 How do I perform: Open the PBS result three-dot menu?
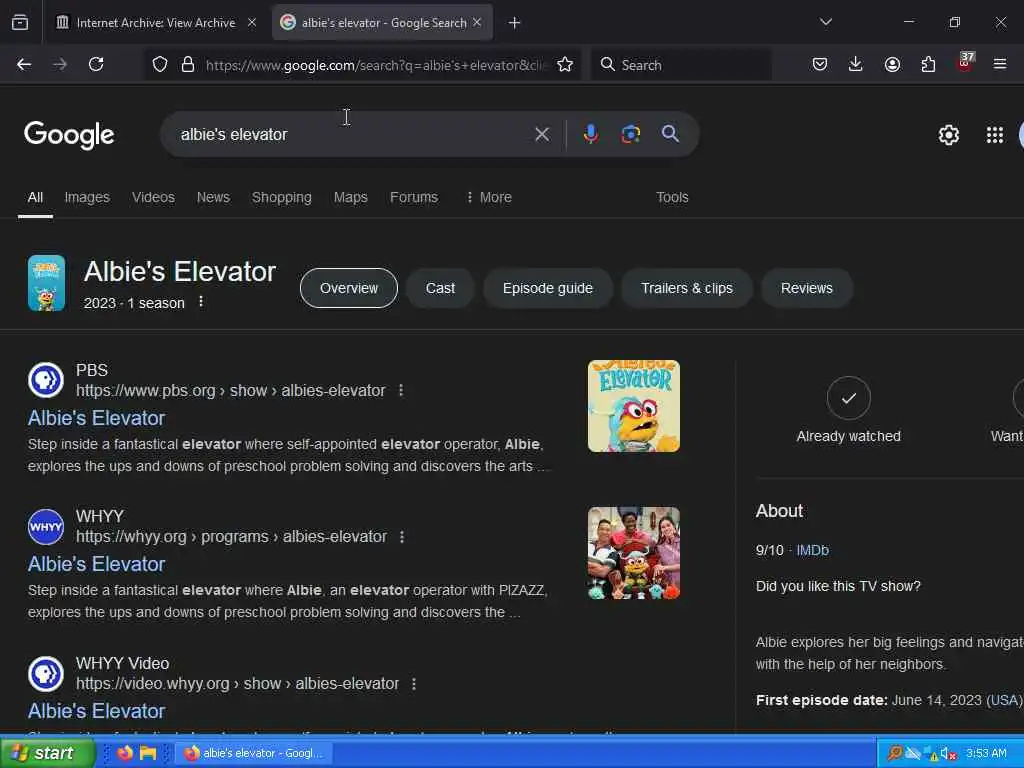click(401, 391)
